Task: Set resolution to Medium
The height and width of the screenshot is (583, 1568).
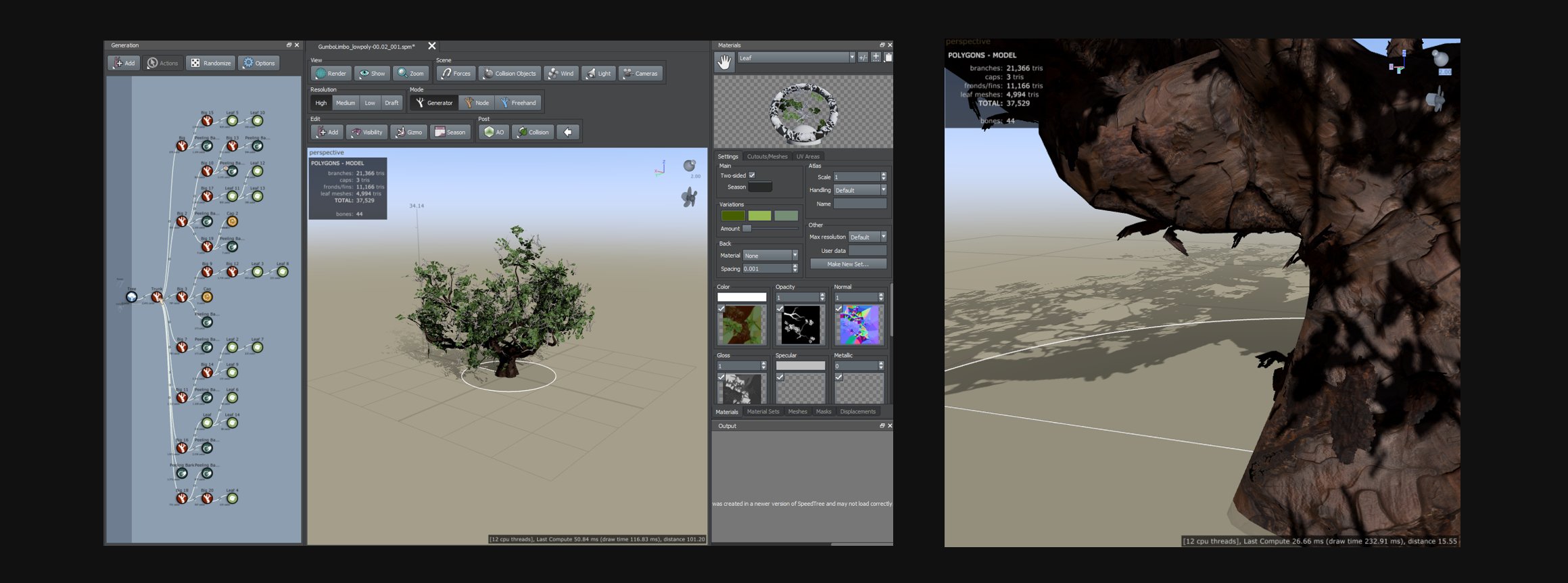Action: point(346,103)
